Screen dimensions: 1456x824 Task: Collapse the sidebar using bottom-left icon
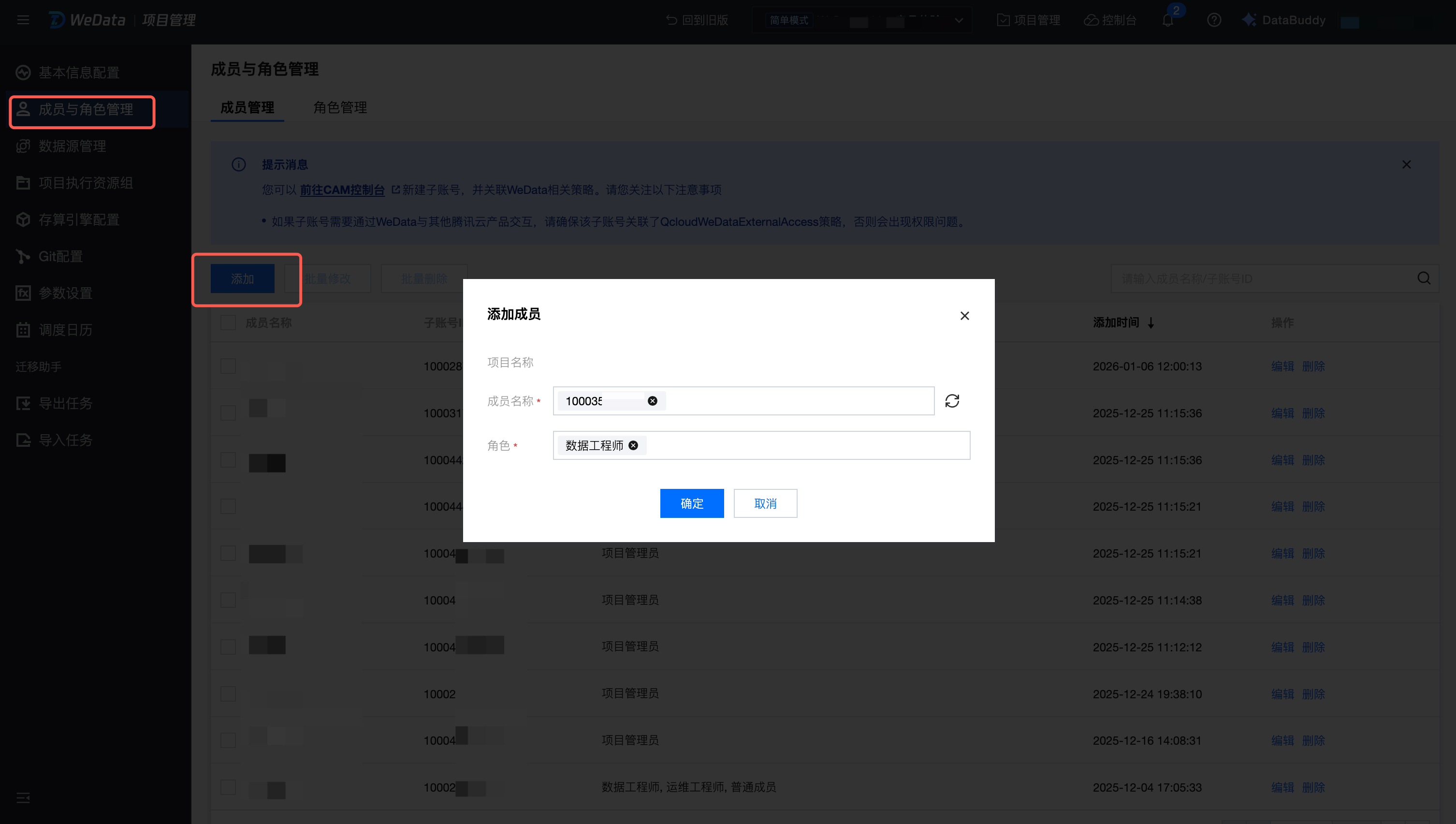pyautogui.click(x=23, y=798)
